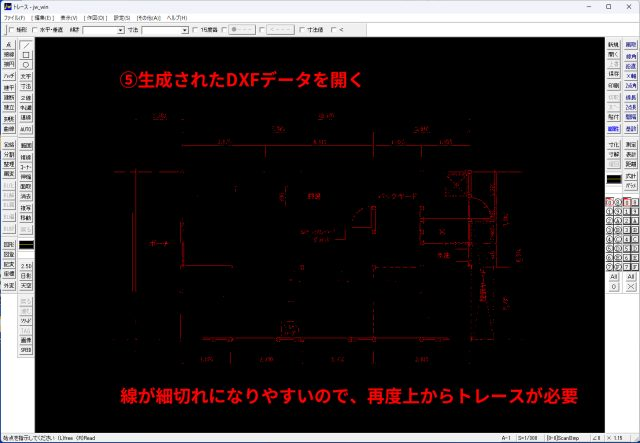Screen dimensions: 640x443
Task: Click the 新規 new file button
Action: [613, 46]
